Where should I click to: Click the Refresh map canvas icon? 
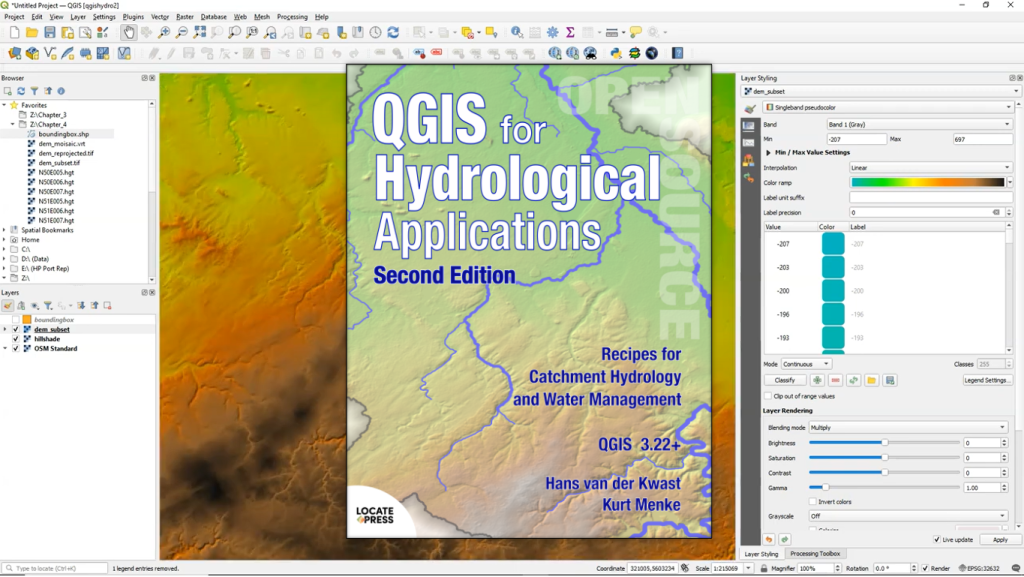pyautogui.click(x=391, y=31)
